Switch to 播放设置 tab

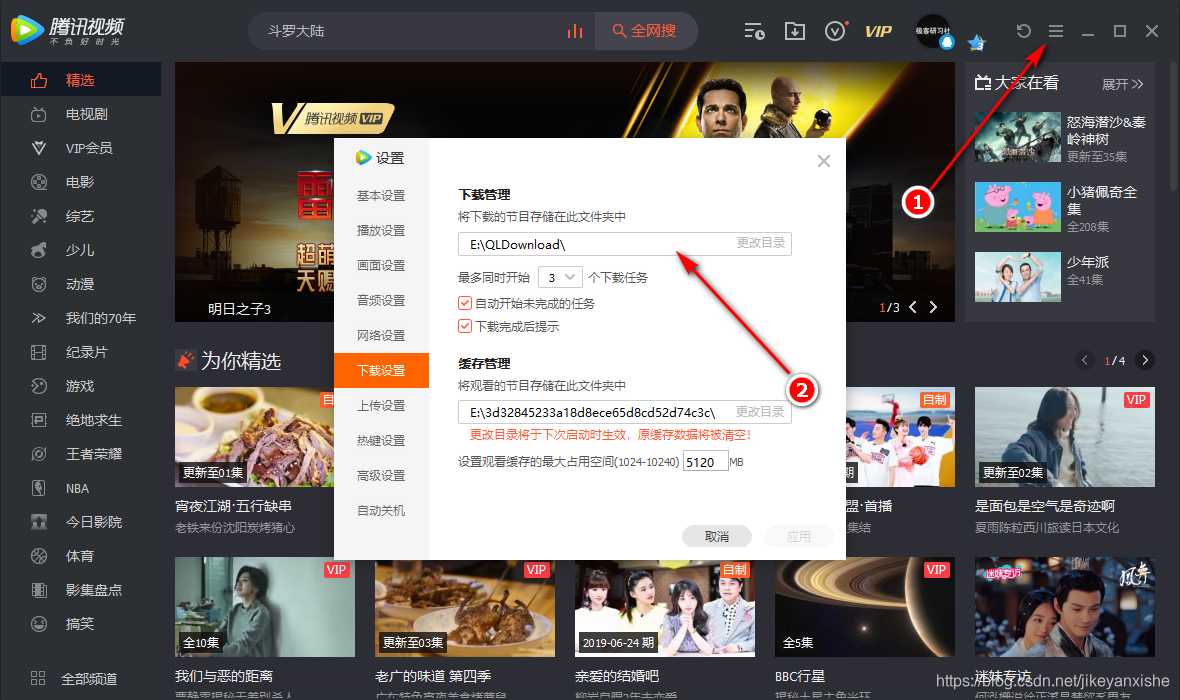pyautogui.click(x=381, y=230)
